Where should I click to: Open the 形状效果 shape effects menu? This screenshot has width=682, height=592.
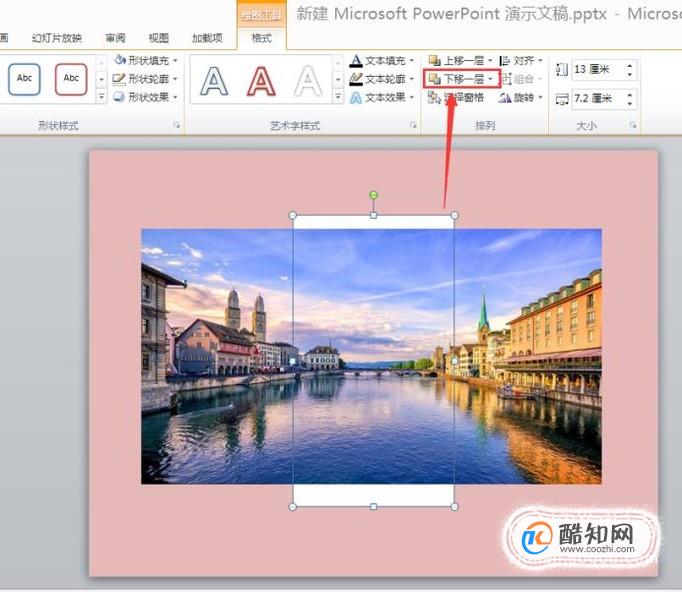click(146, 97)
